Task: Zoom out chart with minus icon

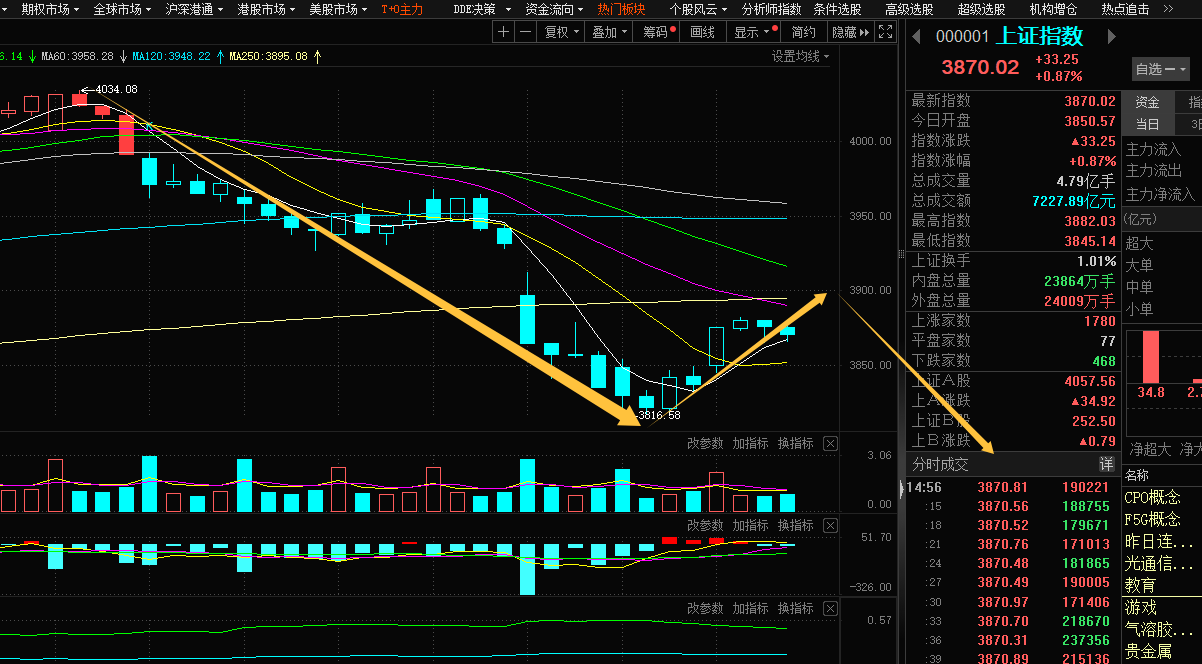Action: pyautogui.click(x=525, y=32)
